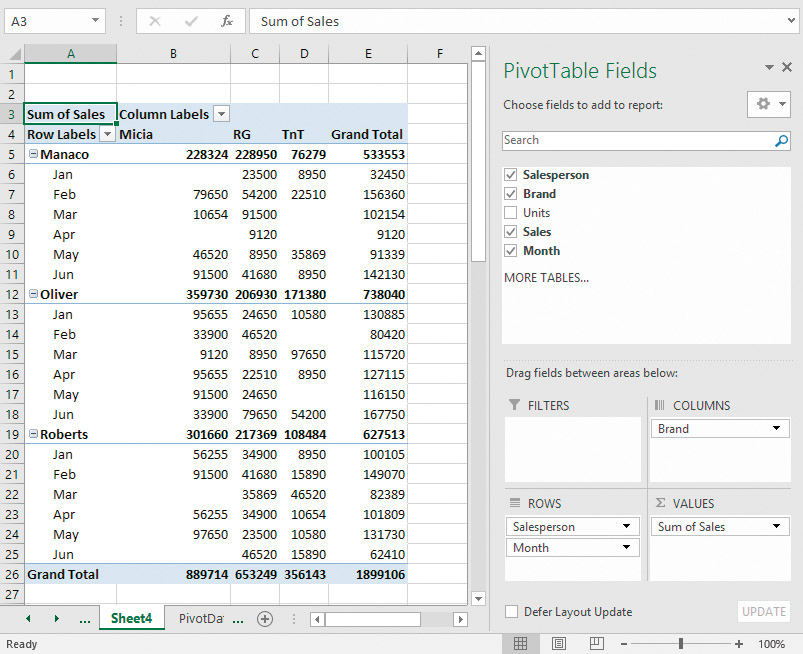Screen dimensions: 803x654
Task: Open the PivotTable Fields tools gear menu
Action: pyautogui.click(x=769, y=104)
